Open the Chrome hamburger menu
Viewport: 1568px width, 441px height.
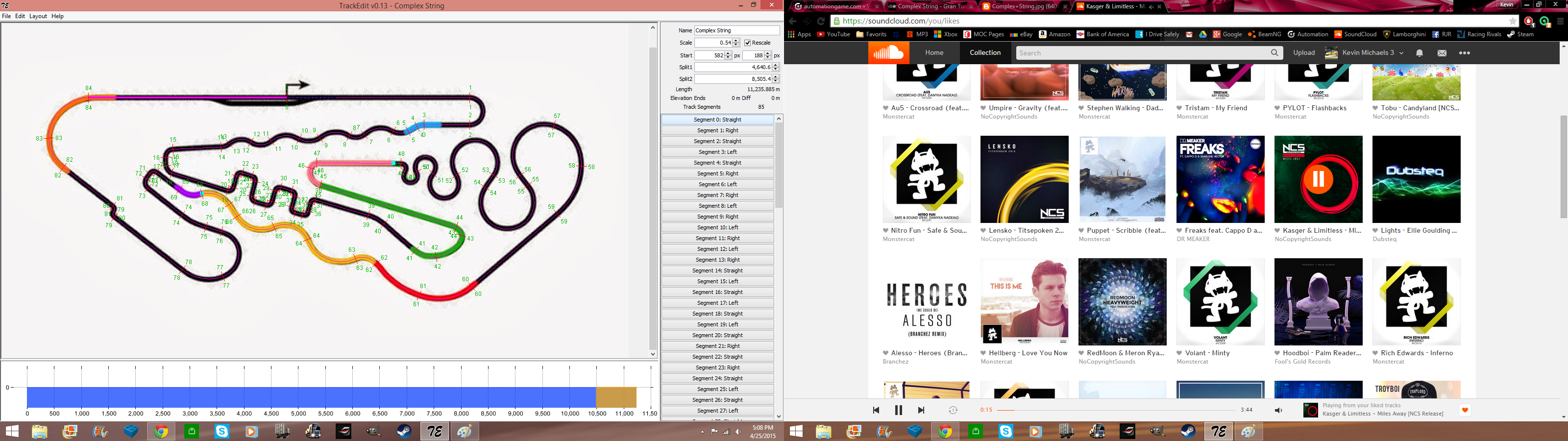click(1561, 21)
